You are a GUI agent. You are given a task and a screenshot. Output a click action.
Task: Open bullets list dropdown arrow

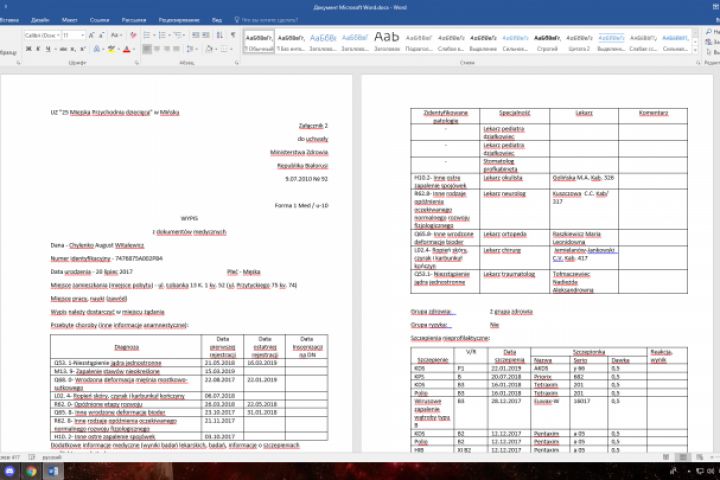pos(153,35)
